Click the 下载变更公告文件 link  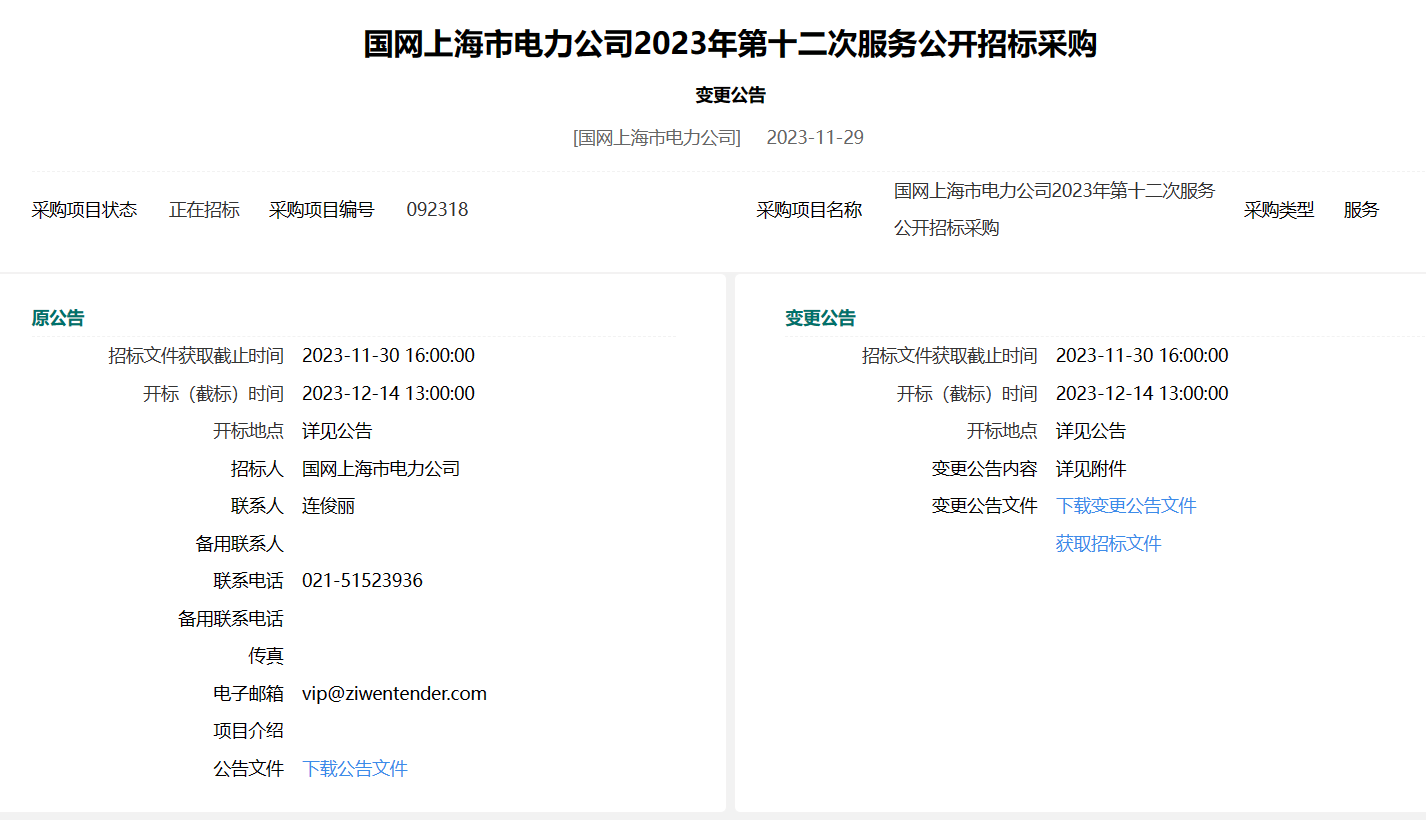pos(1126,506)
